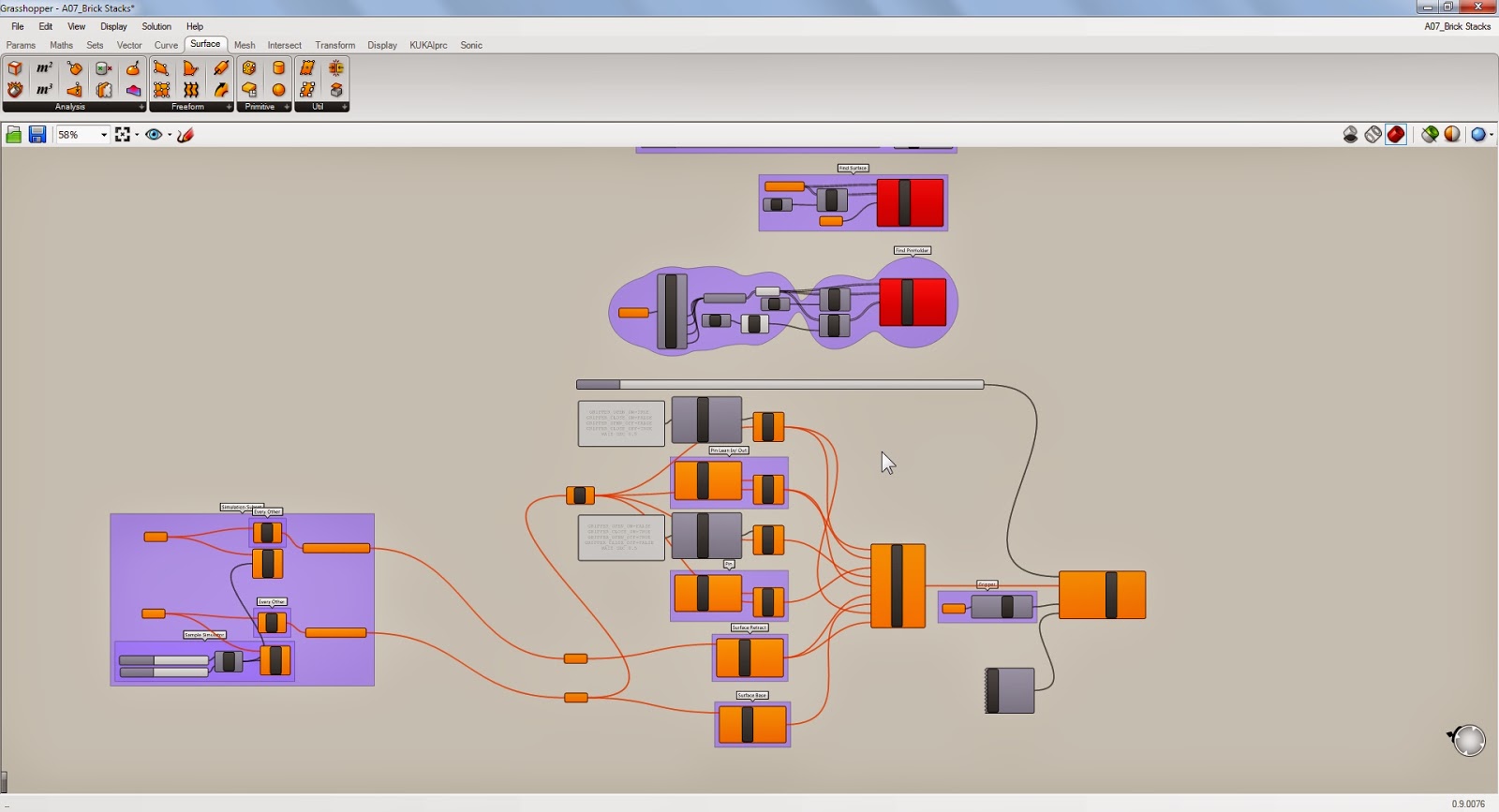1499x812 pixels.
Task: Select the sweep arrow icon in Freeform
Action: point(221,90)
